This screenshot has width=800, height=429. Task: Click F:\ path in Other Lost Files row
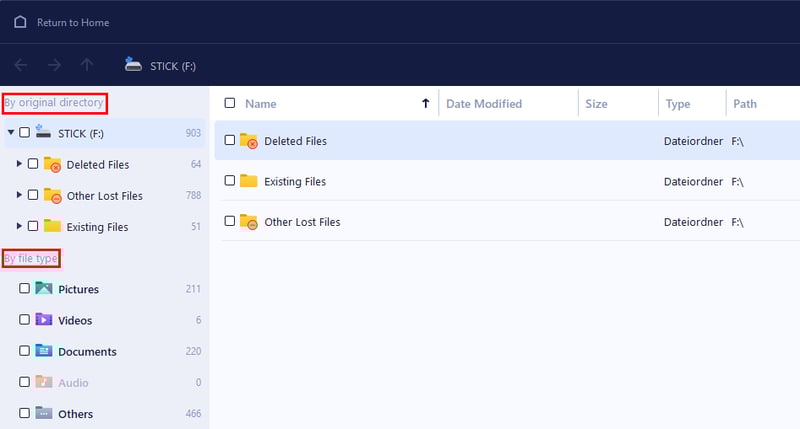[x=737, y=222]
